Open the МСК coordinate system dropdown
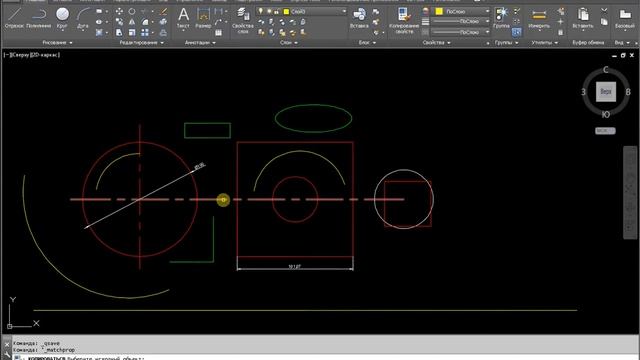 coord(605,131)
